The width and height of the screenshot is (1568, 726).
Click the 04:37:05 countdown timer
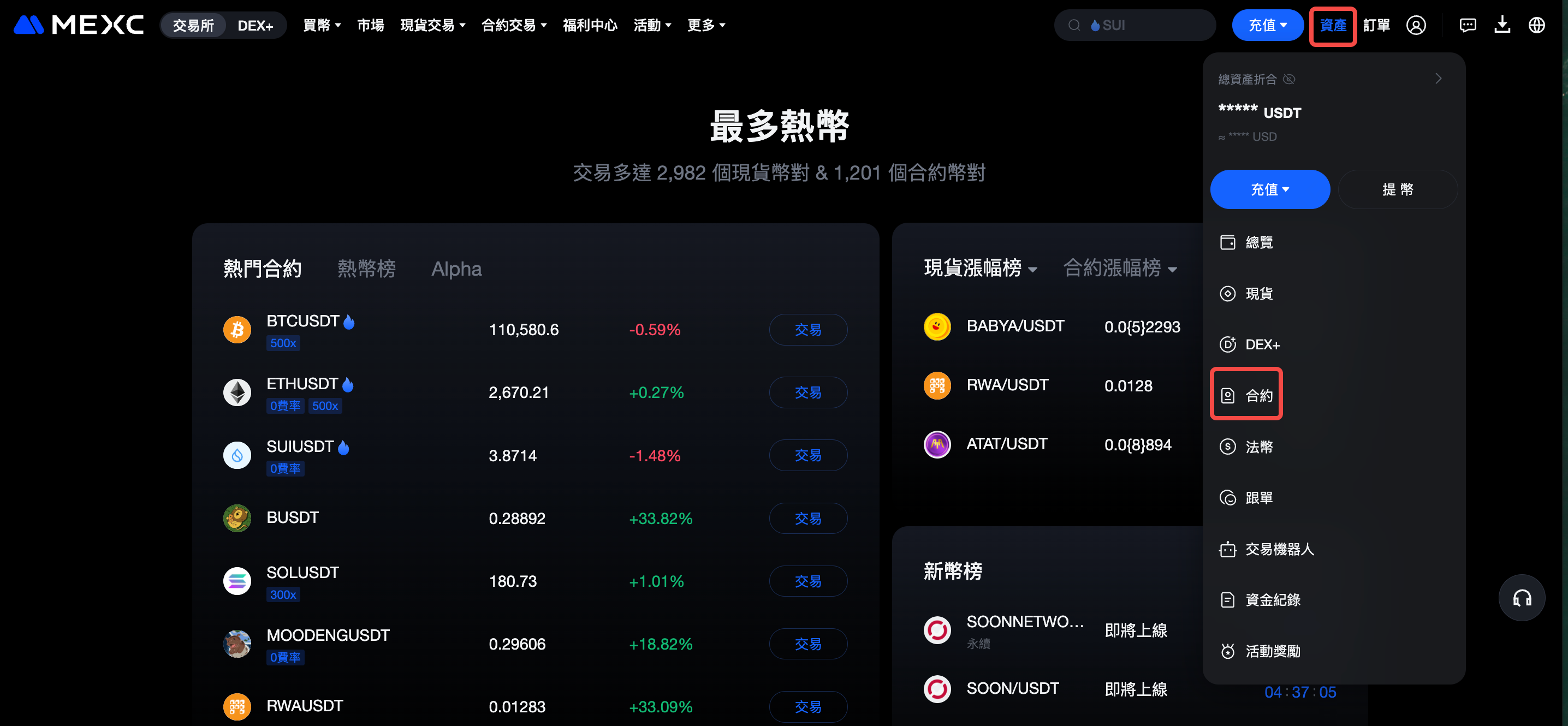(x=1300, y=693)
